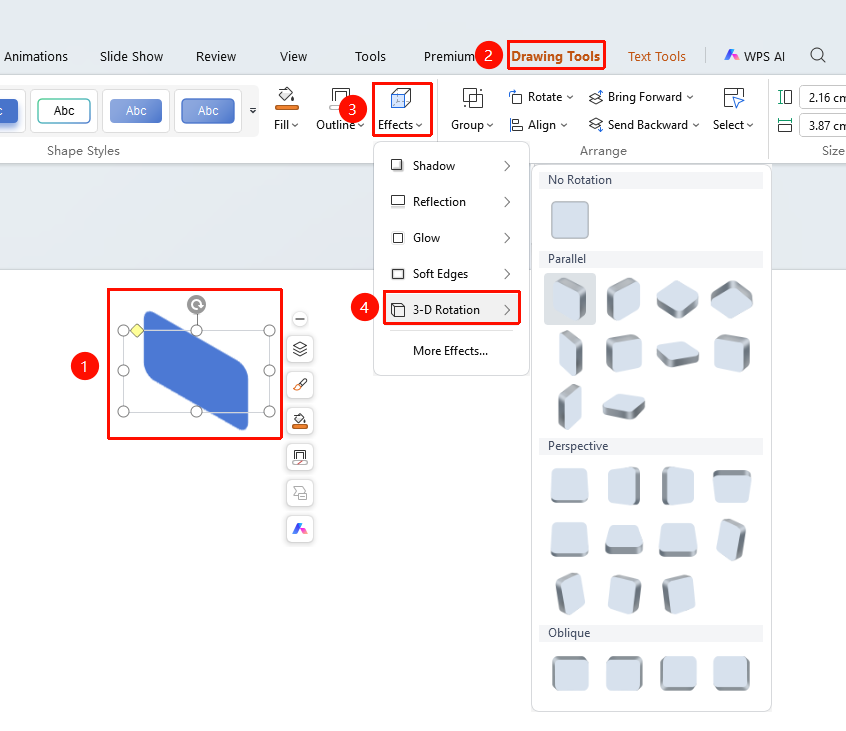
Task: Choose first Perspective rotation preset
Action: coord(570,486)
